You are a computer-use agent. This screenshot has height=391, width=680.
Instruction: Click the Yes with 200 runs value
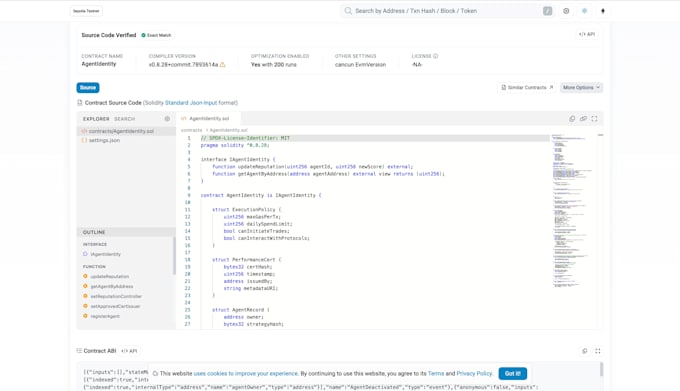point(273,65)
